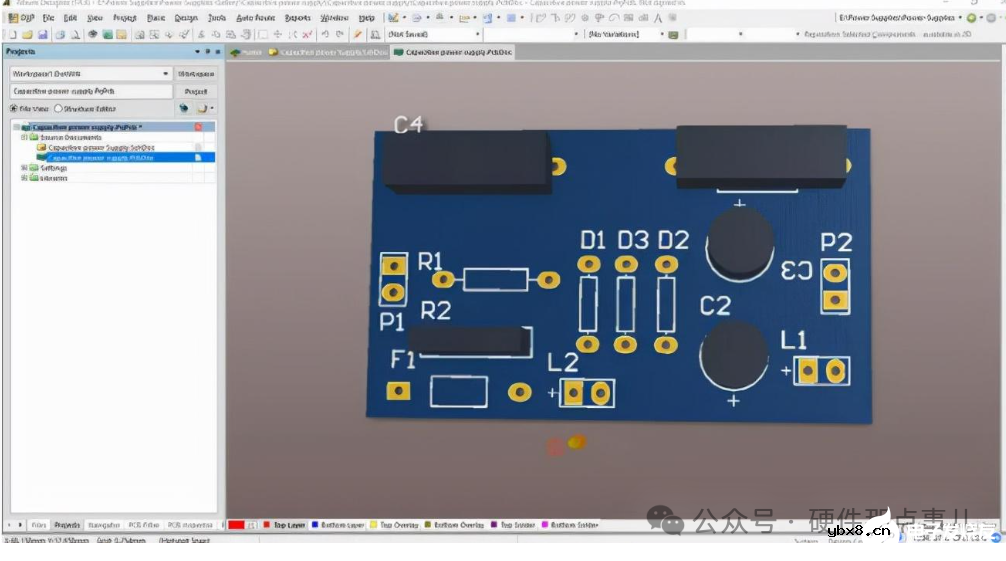This screenshot has height=561, width=1006.
Task: Click the green navigation circle icon
Action: pyautogui.click(x=971, y=18)
